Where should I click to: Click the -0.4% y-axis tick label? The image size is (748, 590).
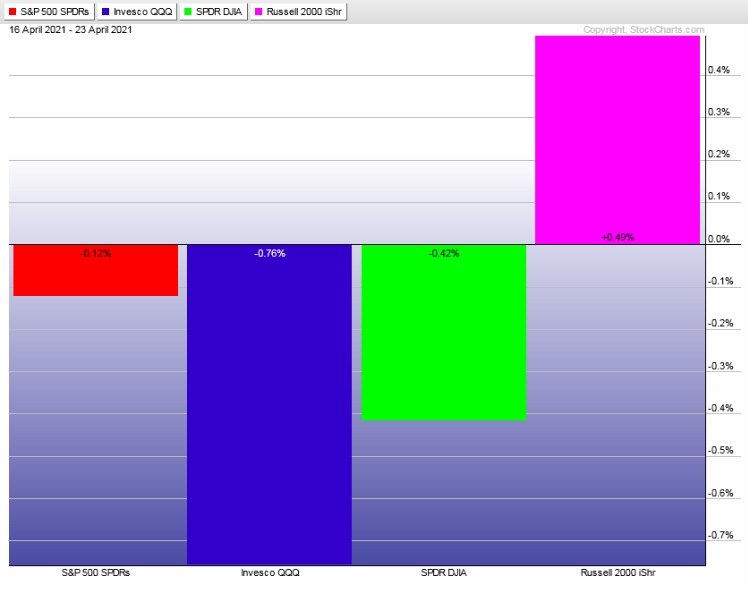(x=720, y=408)
